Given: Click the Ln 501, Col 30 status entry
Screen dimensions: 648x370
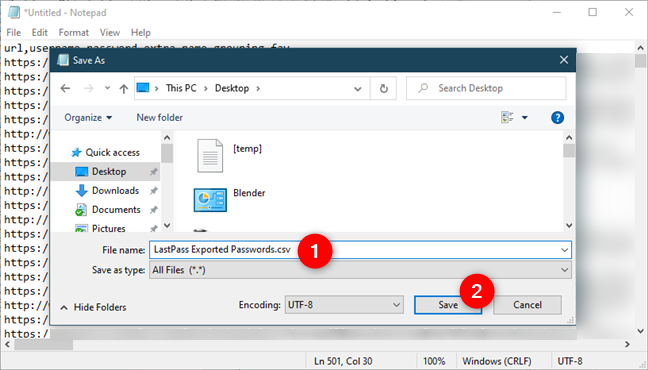Looking at the screenshot, I should pyautogui.click(x=343, y=361).
